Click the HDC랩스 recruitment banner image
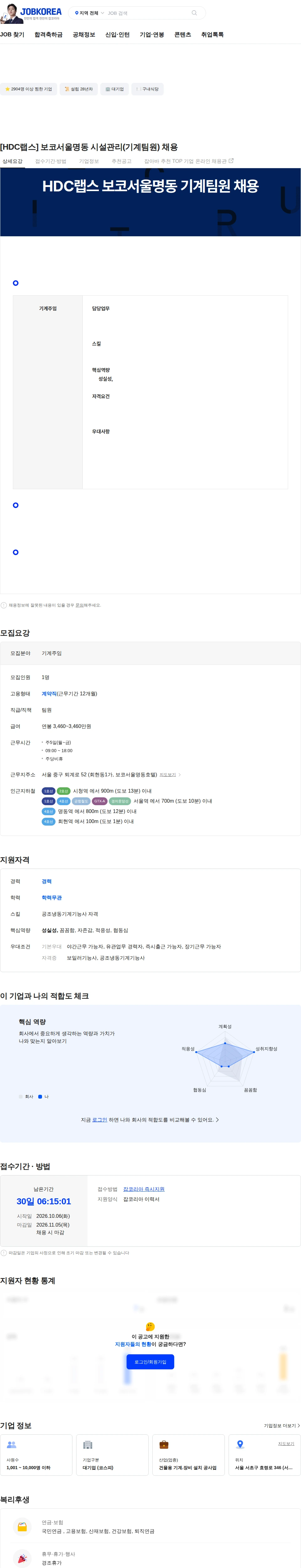The height and width of the screenshot is (1568, 301). click(x=150, y=202)
